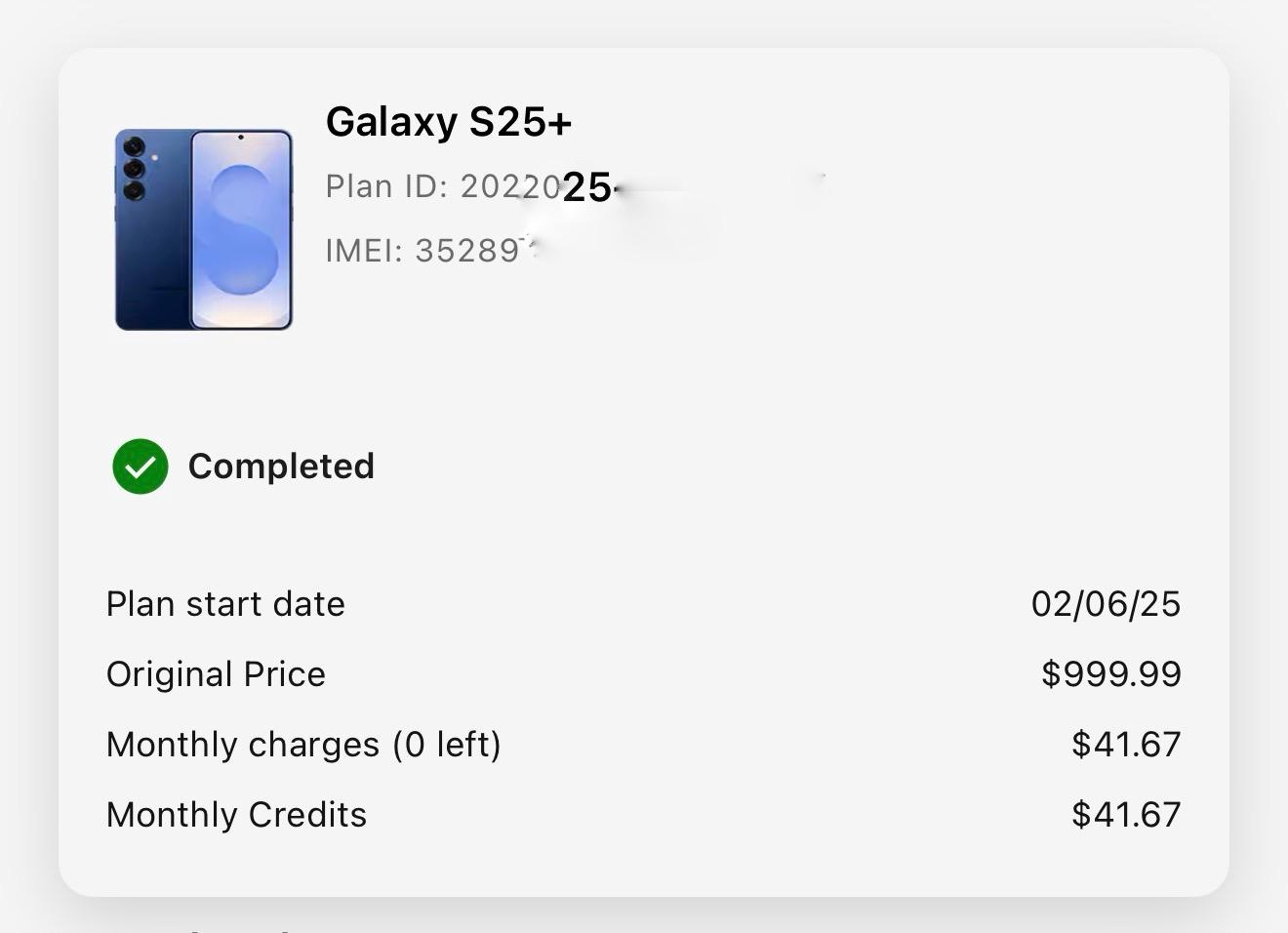Select the Monthly charges $41.67 amount

point(1126,745)
